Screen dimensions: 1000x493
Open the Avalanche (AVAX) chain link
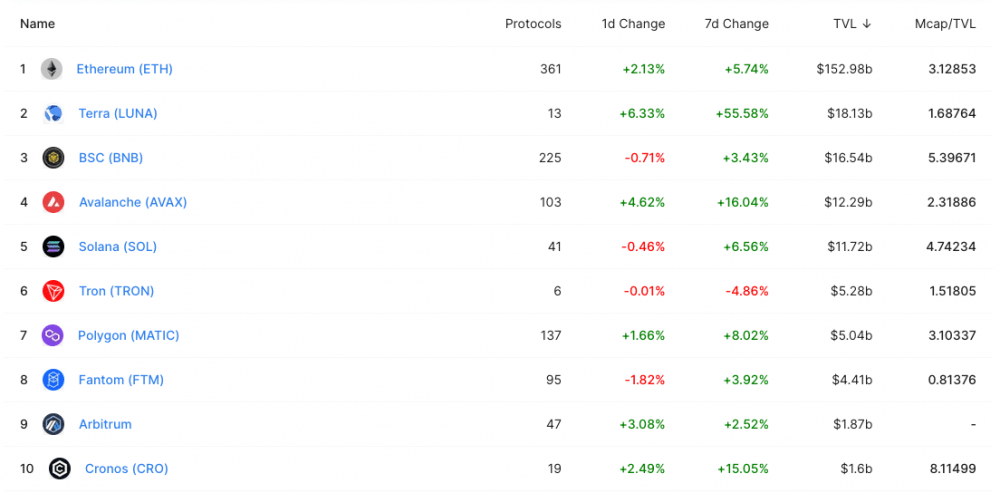pos(133,202)
